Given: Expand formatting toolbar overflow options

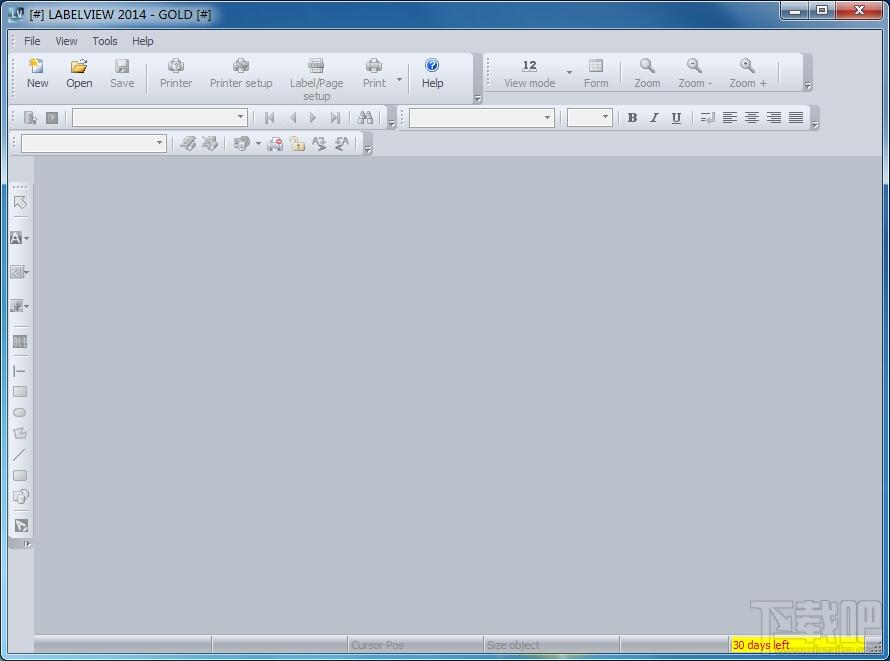Looking at the screenshot, I should pos(815,124).
